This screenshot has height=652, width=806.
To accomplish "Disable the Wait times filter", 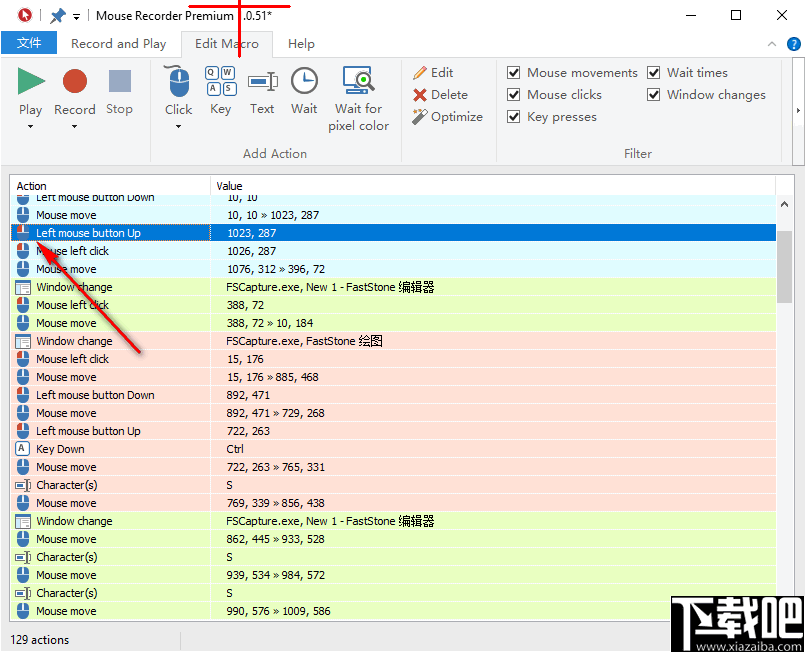I will [654, 73].
